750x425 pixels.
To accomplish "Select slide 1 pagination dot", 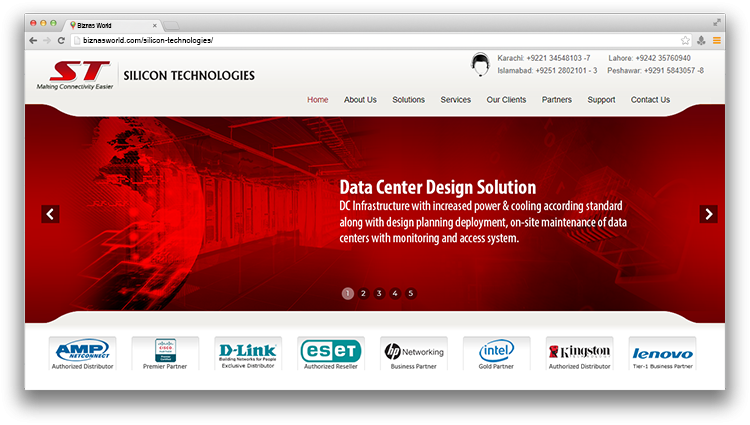I will click(348, 293).
